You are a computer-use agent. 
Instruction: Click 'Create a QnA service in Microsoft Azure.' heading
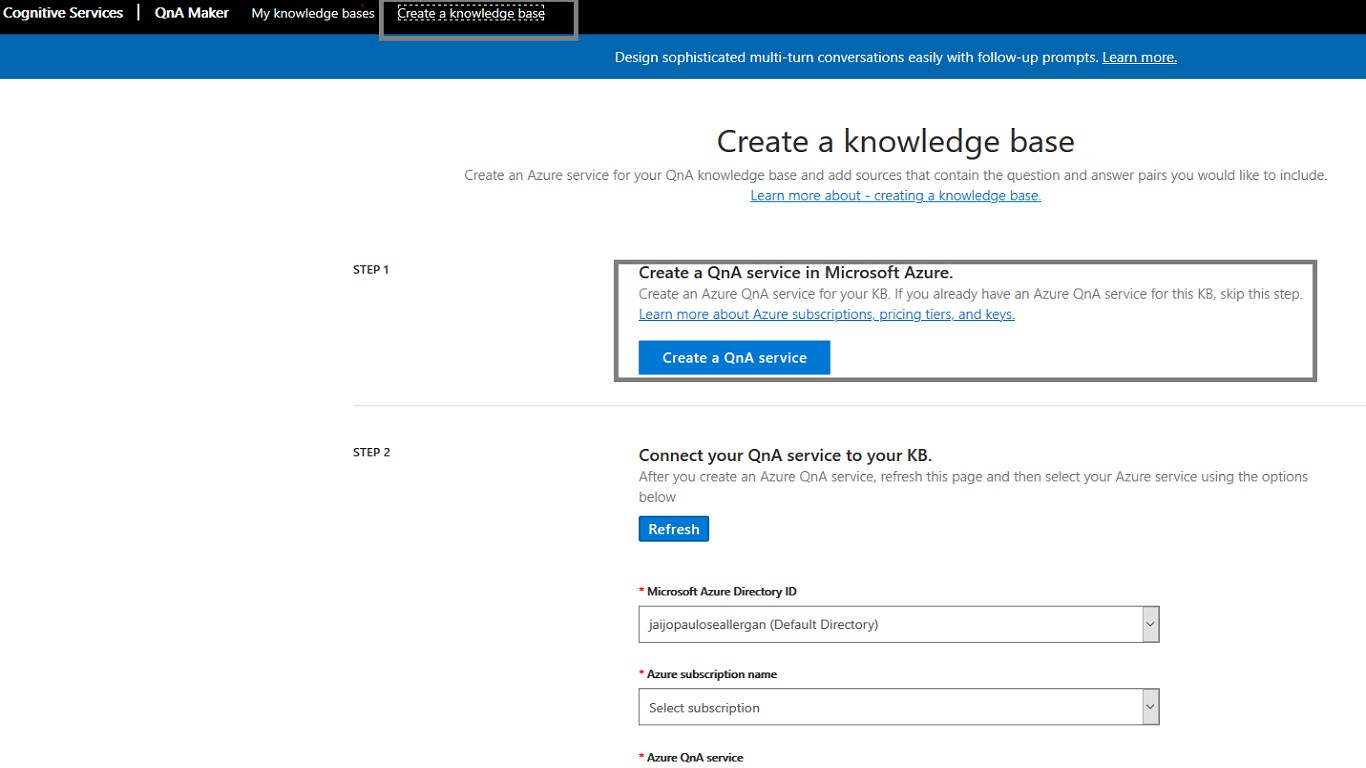796,272
